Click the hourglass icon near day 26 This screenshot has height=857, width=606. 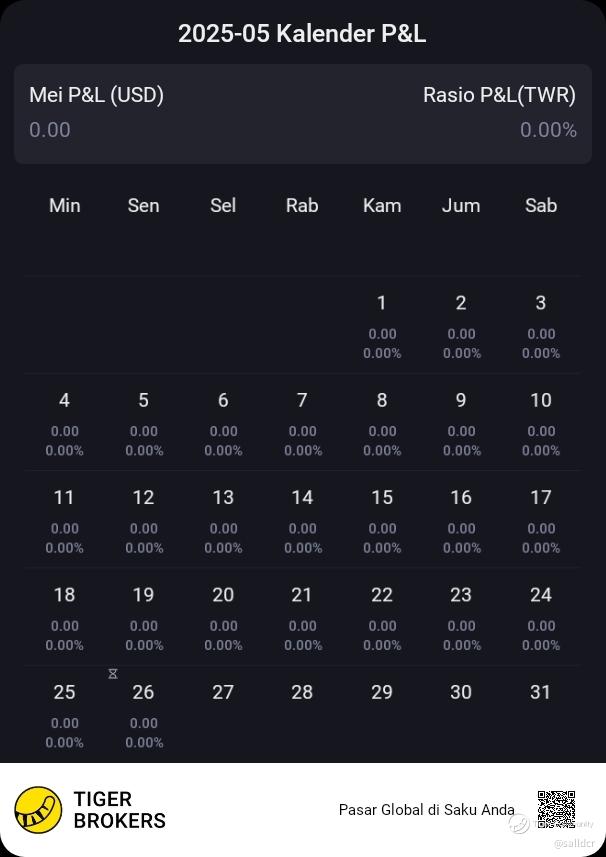click(x=113, y=674)
